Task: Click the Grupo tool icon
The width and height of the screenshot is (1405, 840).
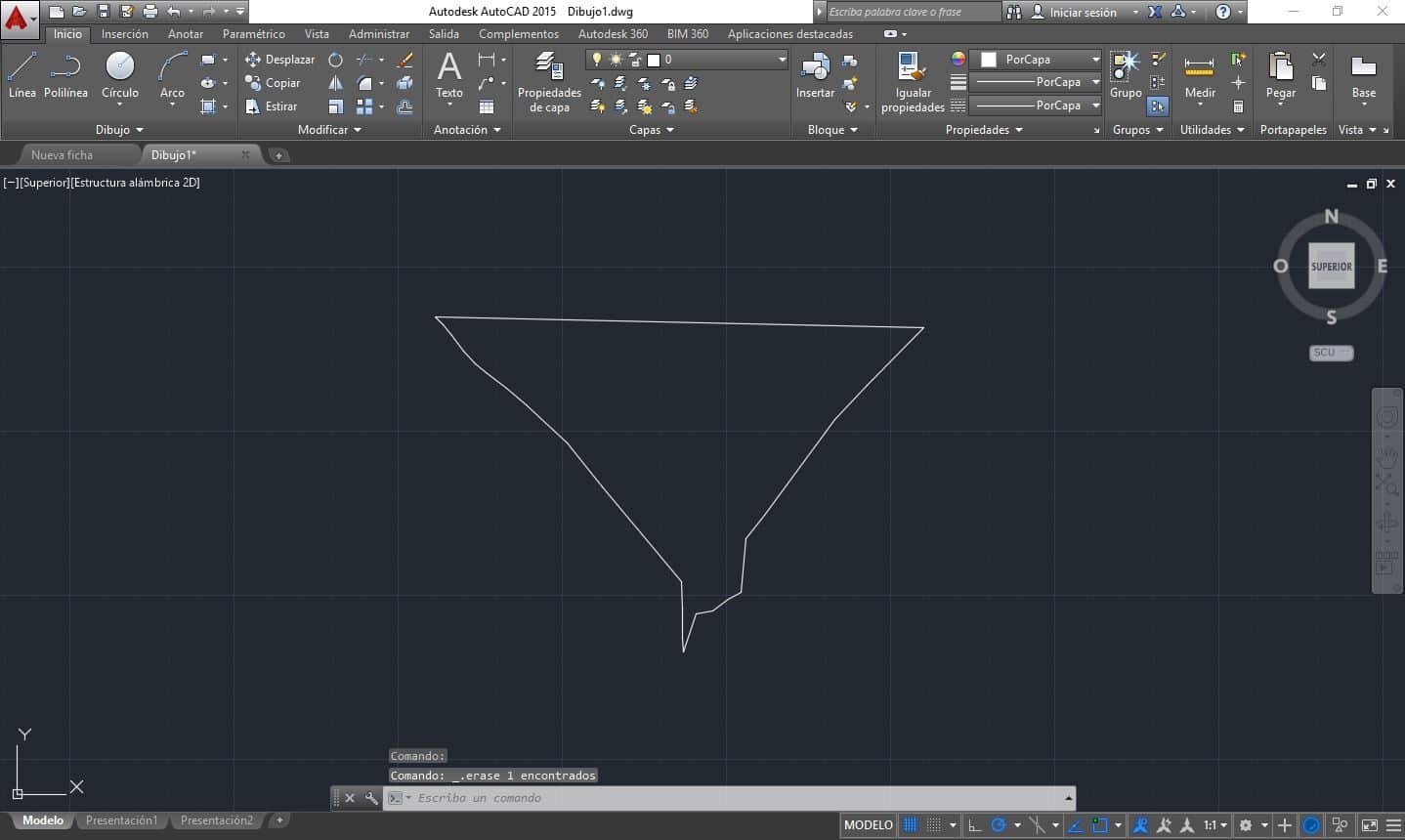Action: [1126, 75]
